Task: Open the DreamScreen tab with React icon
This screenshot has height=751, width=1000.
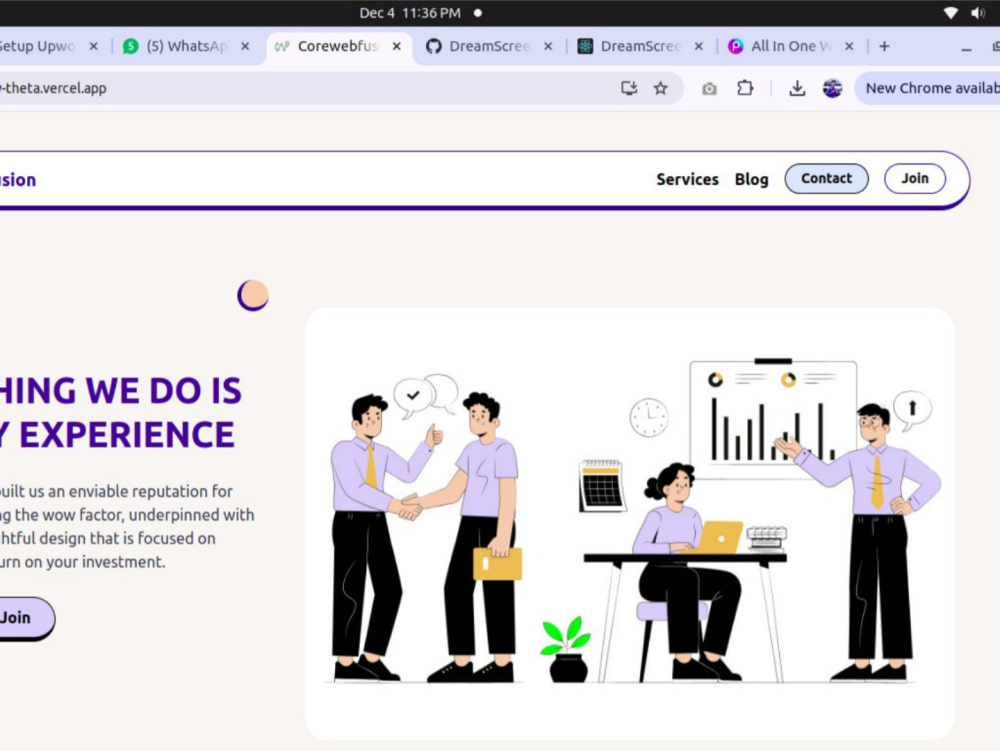Action: point(640,47)
